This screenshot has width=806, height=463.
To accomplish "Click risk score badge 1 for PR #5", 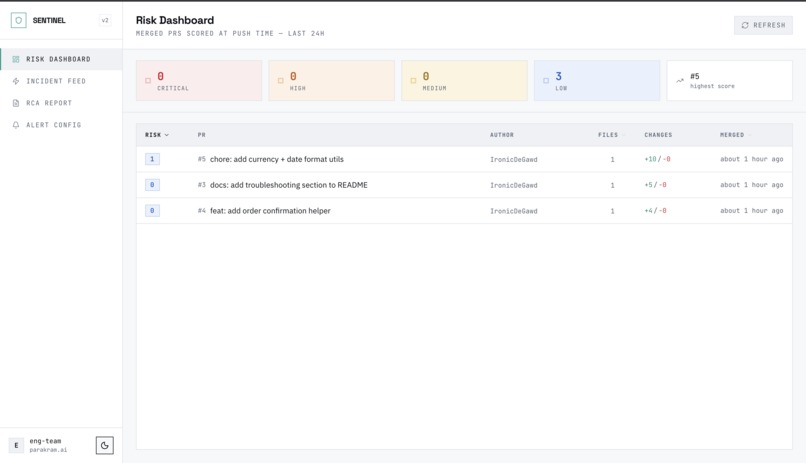I will coord(152,159).
